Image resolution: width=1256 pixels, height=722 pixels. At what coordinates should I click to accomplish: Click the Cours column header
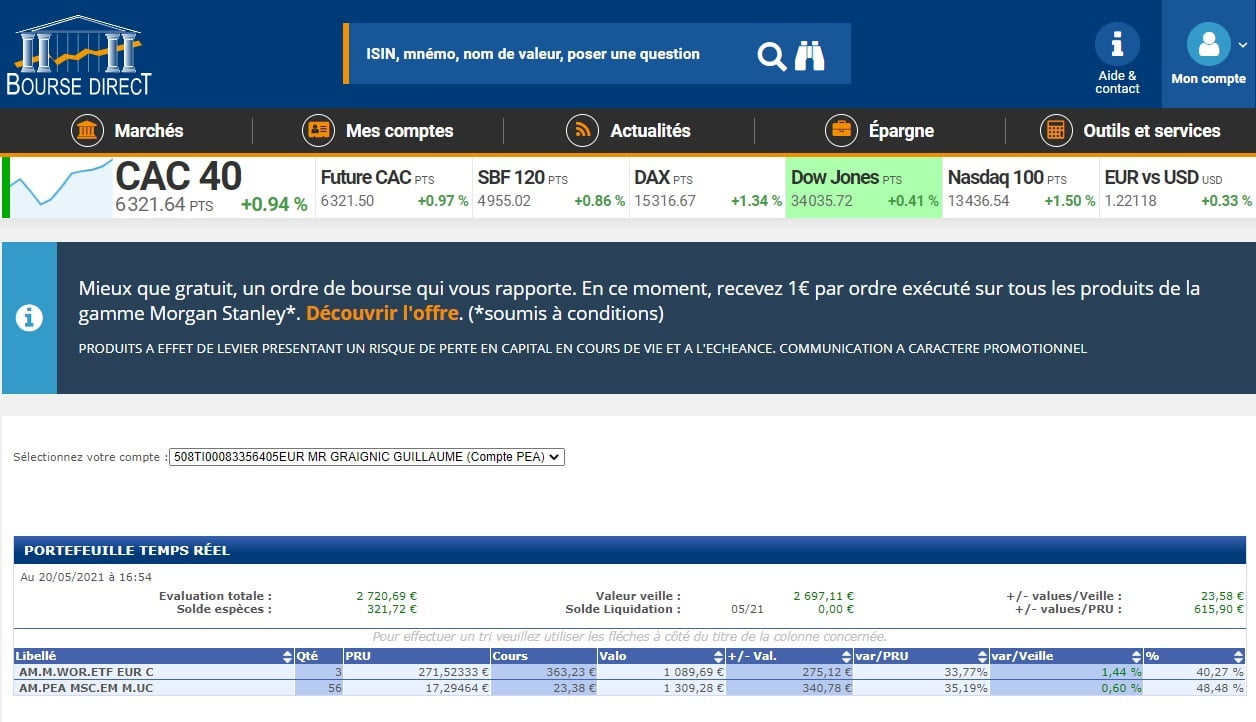click(543, 657)
